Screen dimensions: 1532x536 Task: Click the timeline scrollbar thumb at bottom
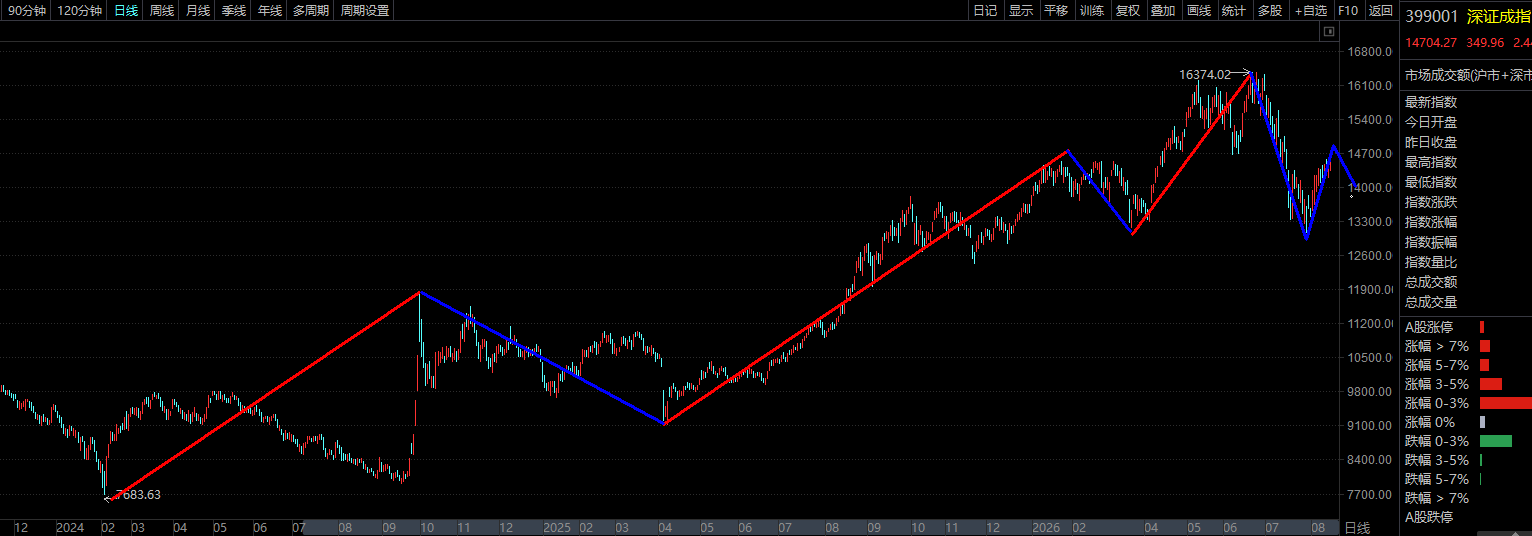[x=823, y=527]
